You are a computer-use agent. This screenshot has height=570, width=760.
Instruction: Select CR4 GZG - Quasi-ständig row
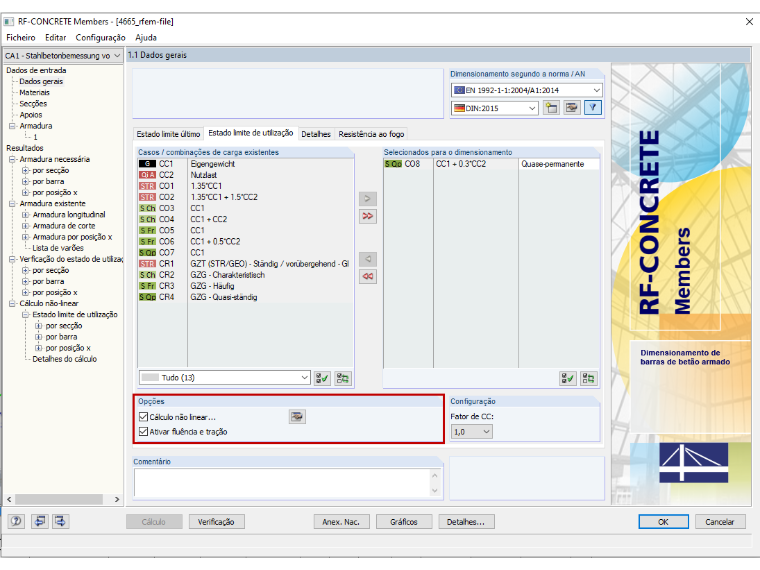(x=244, y=297)
